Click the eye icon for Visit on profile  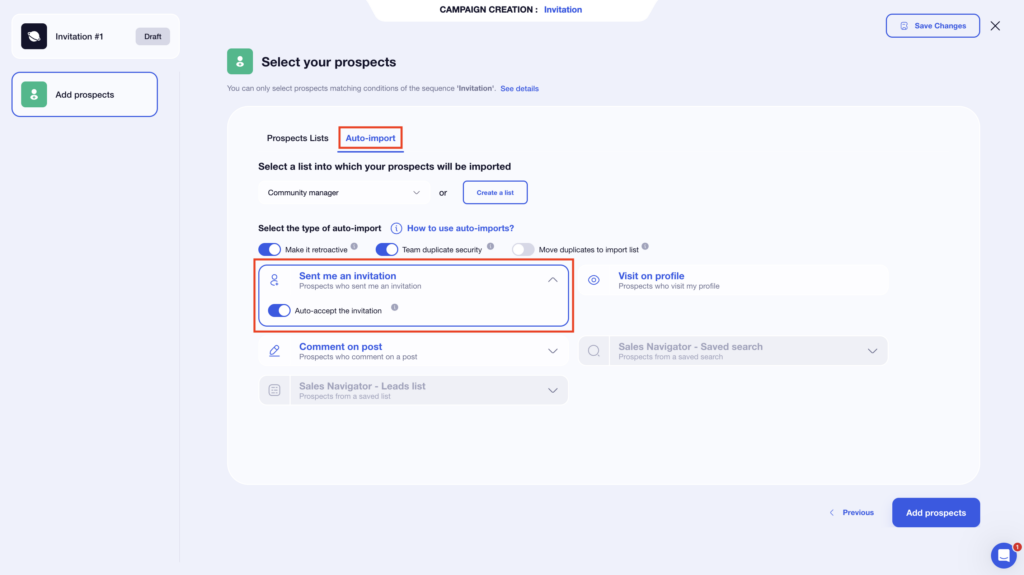click(594, 280)
